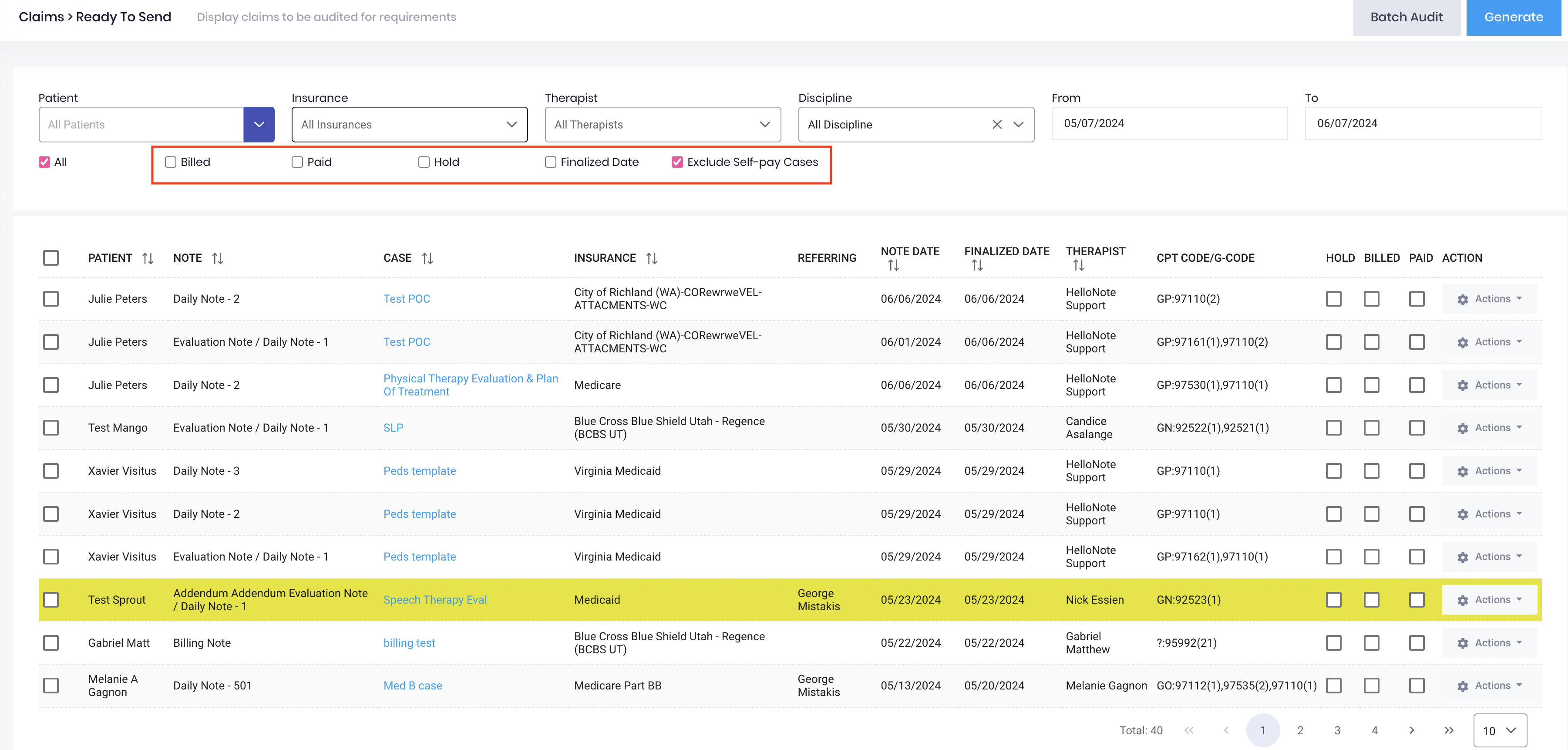Uncheck Exclude Self-pay Cases checkbox
This screenshot has height=750, width=1568.
[x=677, y=162]
